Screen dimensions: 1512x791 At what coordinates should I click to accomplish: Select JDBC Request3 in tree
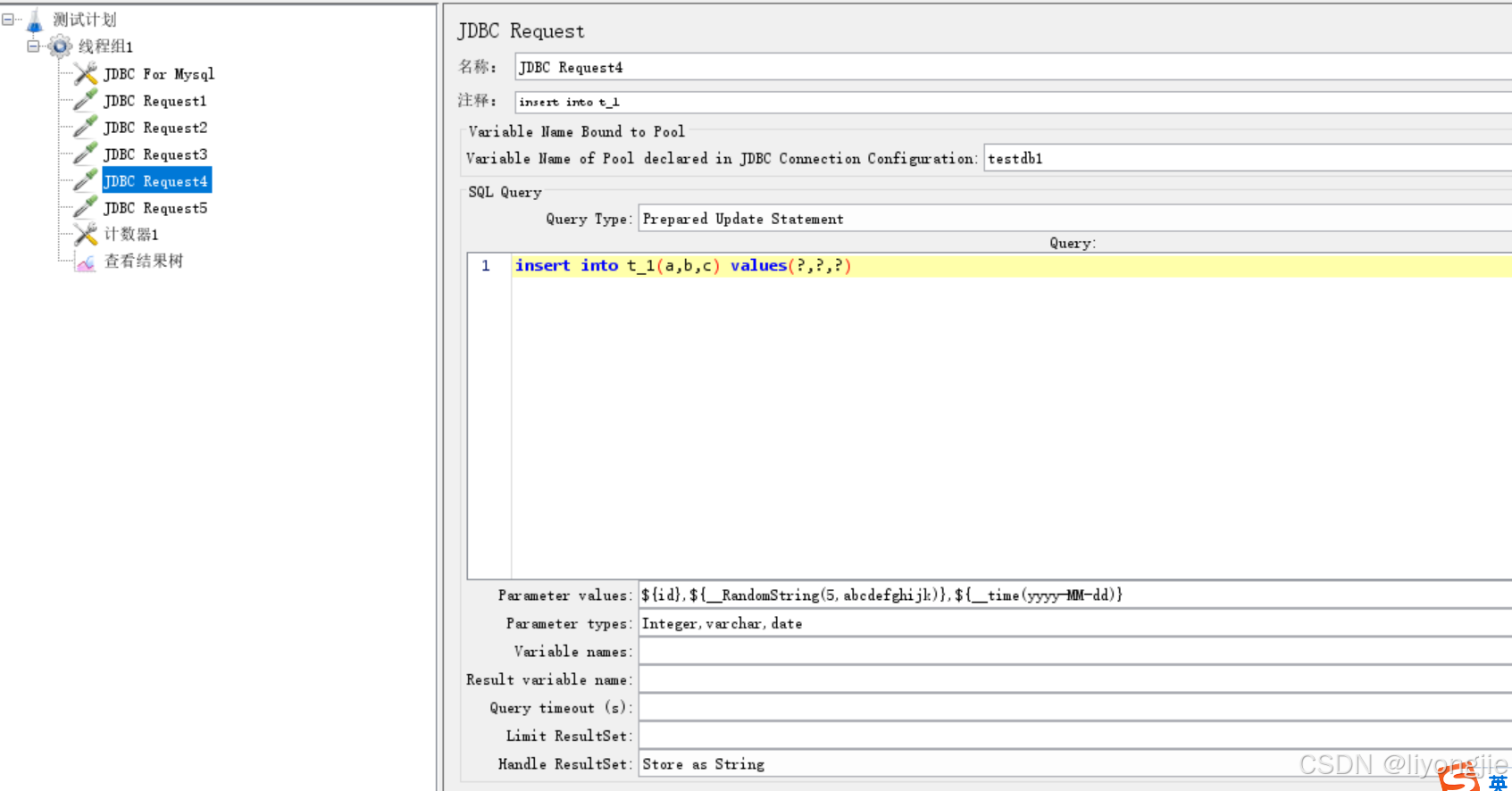point(155,154)
